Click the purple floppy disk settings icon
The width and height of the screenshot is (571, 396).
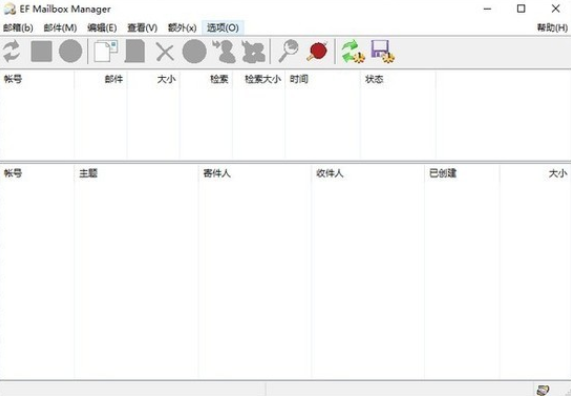[383, 51]
